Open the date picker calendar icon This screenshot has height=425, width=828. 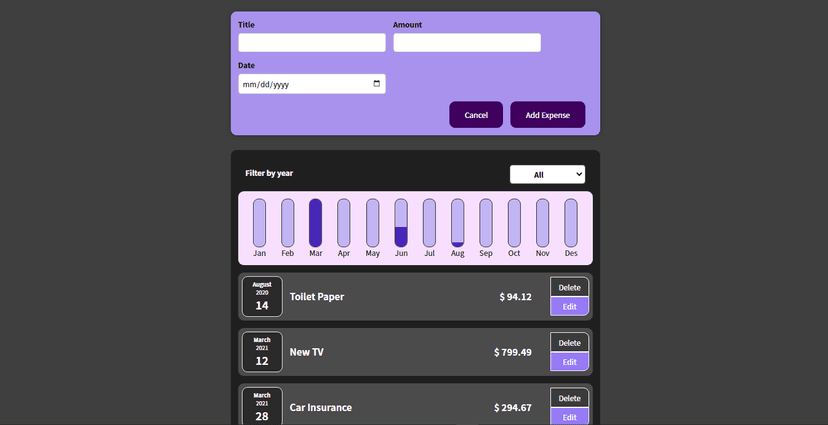pyautogui.click(x=377, y=84)
